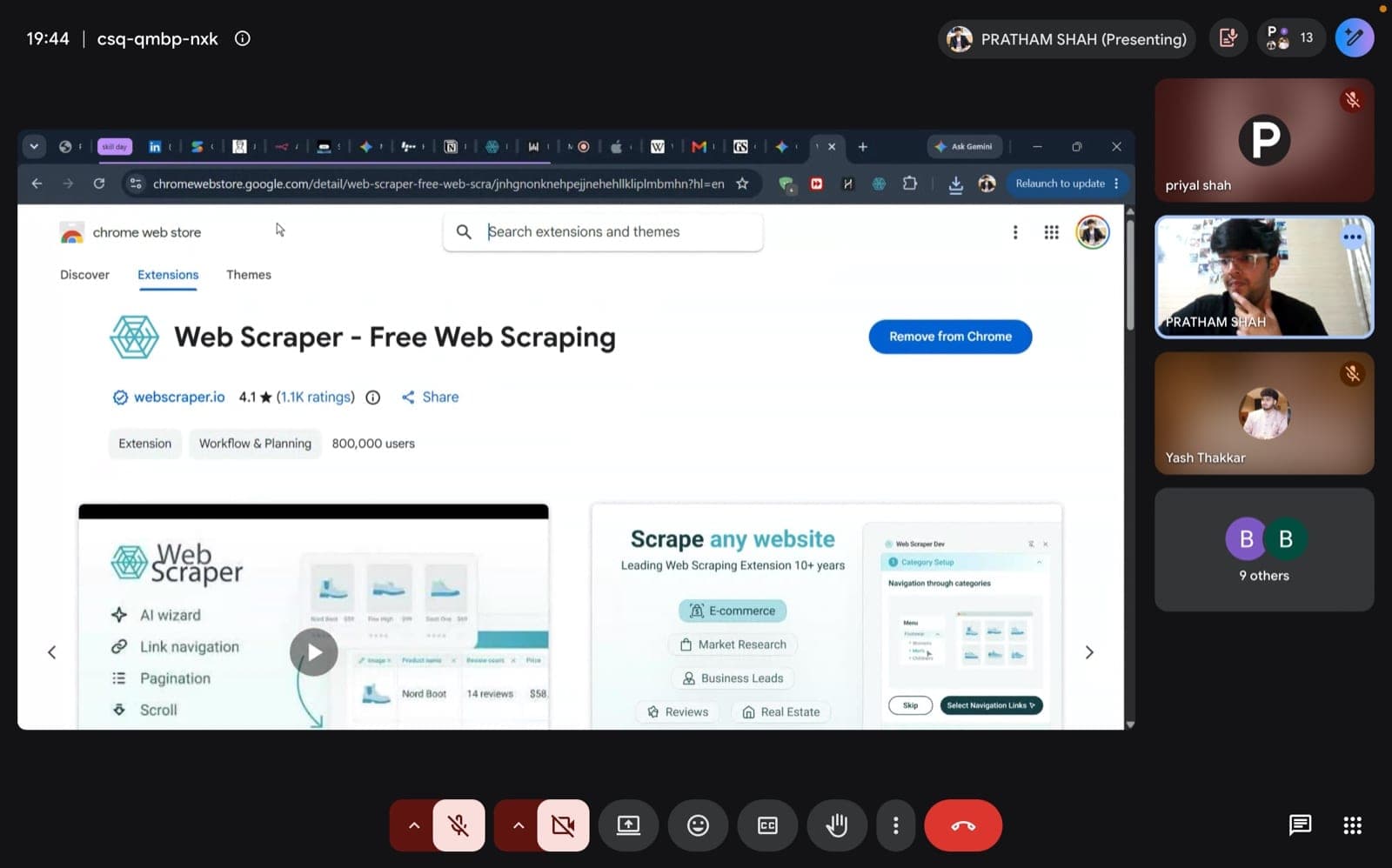Share the Web Scraper extension
1392x868 pixels.
430,397
